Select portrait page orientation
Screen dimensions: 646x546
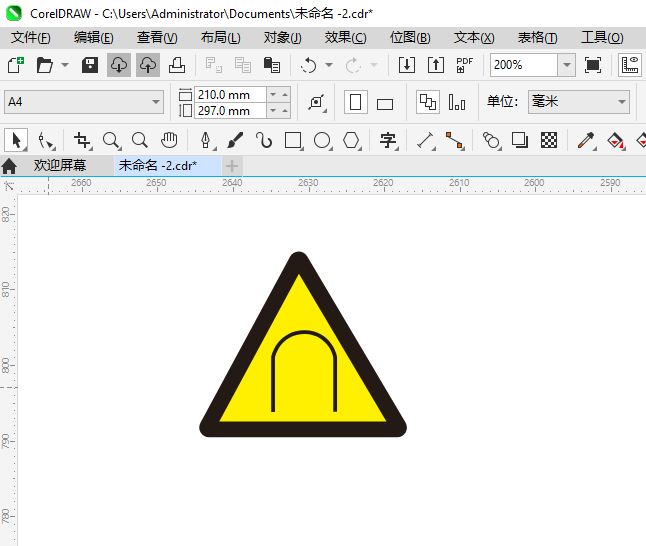click(356, 102)
